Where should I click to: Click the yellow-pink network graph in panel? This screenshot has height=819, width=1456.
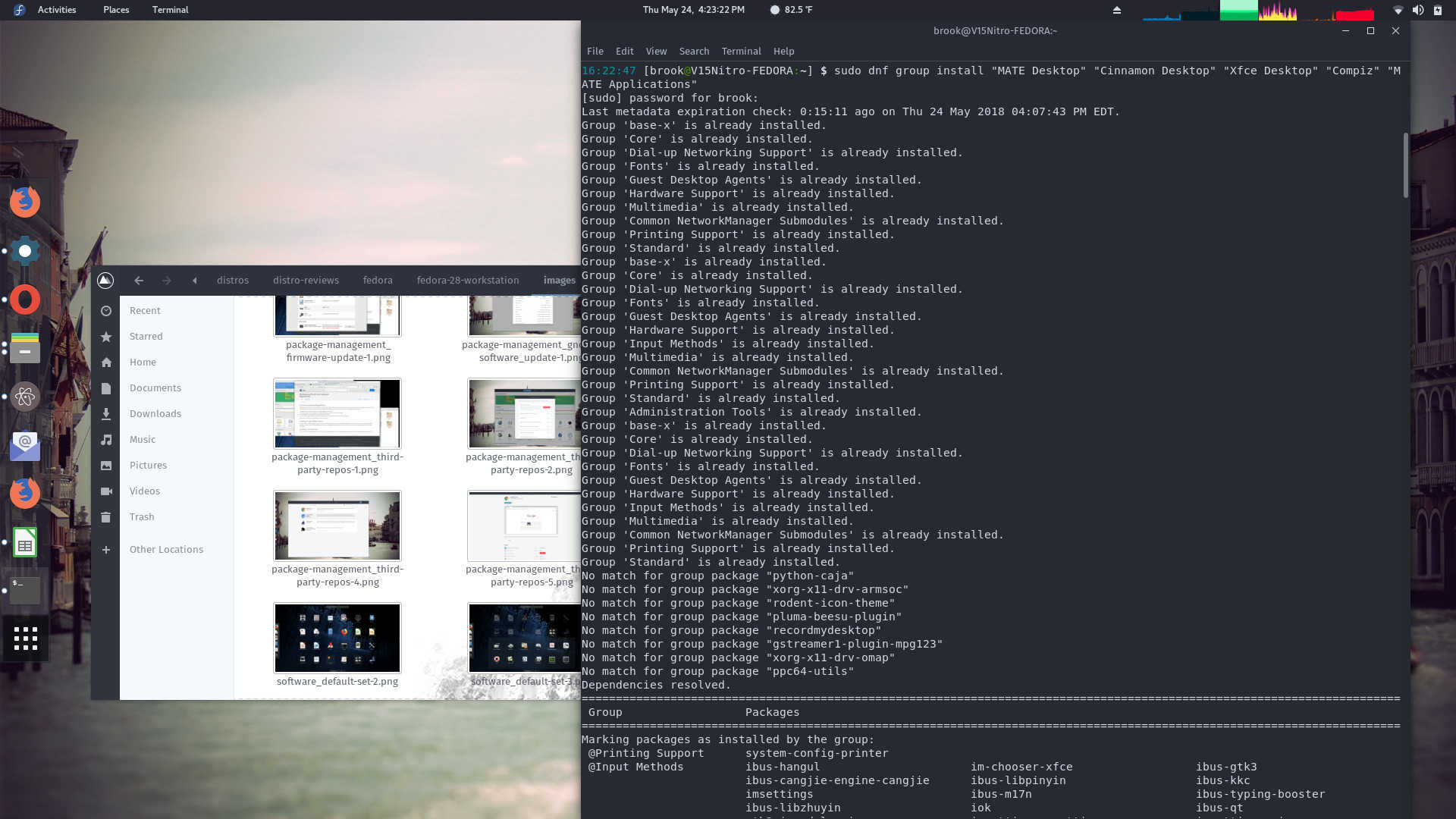(x=1278, y=10)
